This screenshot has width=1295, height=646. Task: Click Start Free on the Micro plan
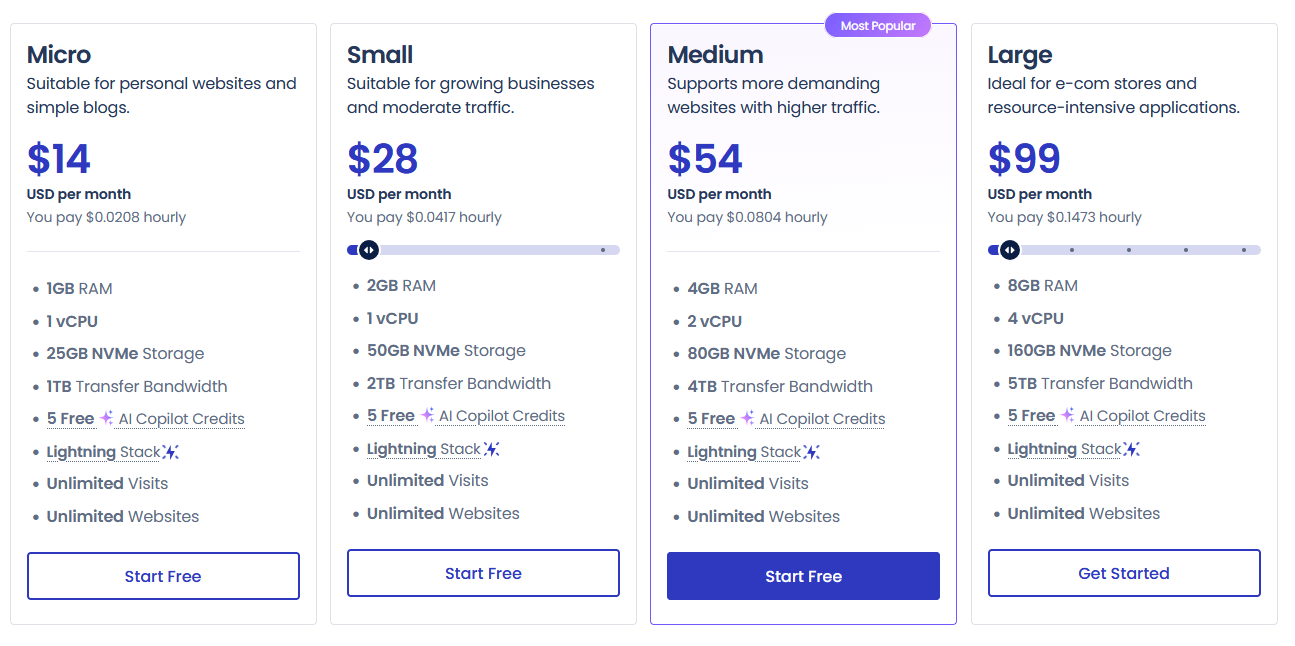163,576
